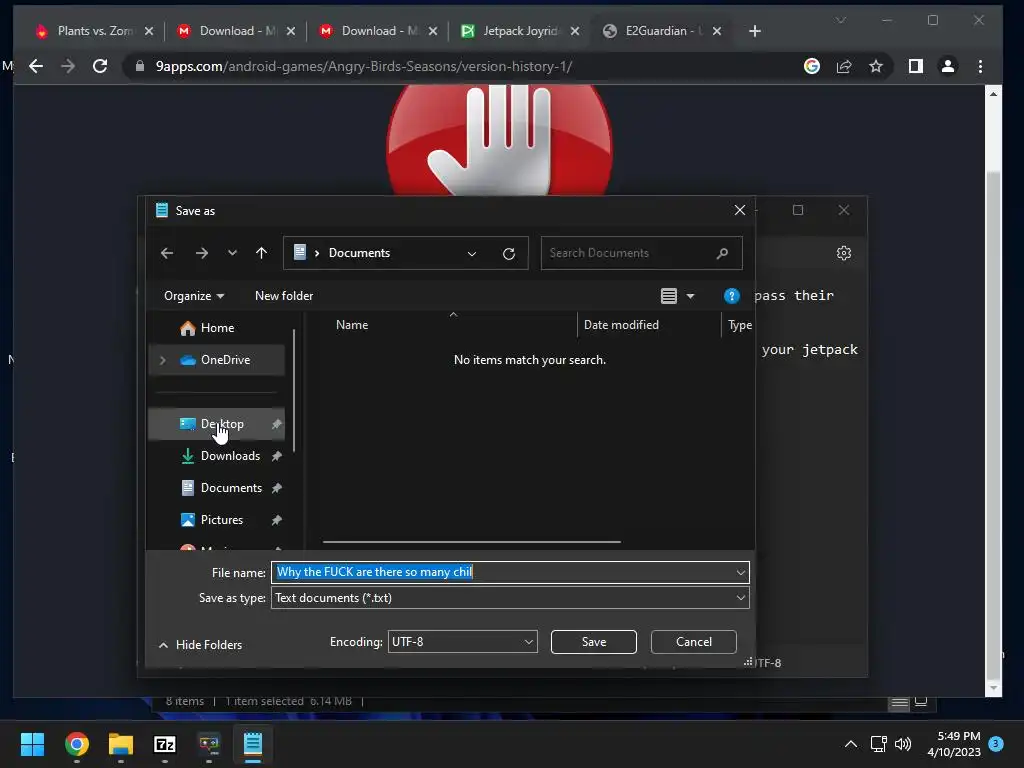Toggle Chrome side panel
The image size is (1024, 768).
pyautogui.click(x=916, y=66)
